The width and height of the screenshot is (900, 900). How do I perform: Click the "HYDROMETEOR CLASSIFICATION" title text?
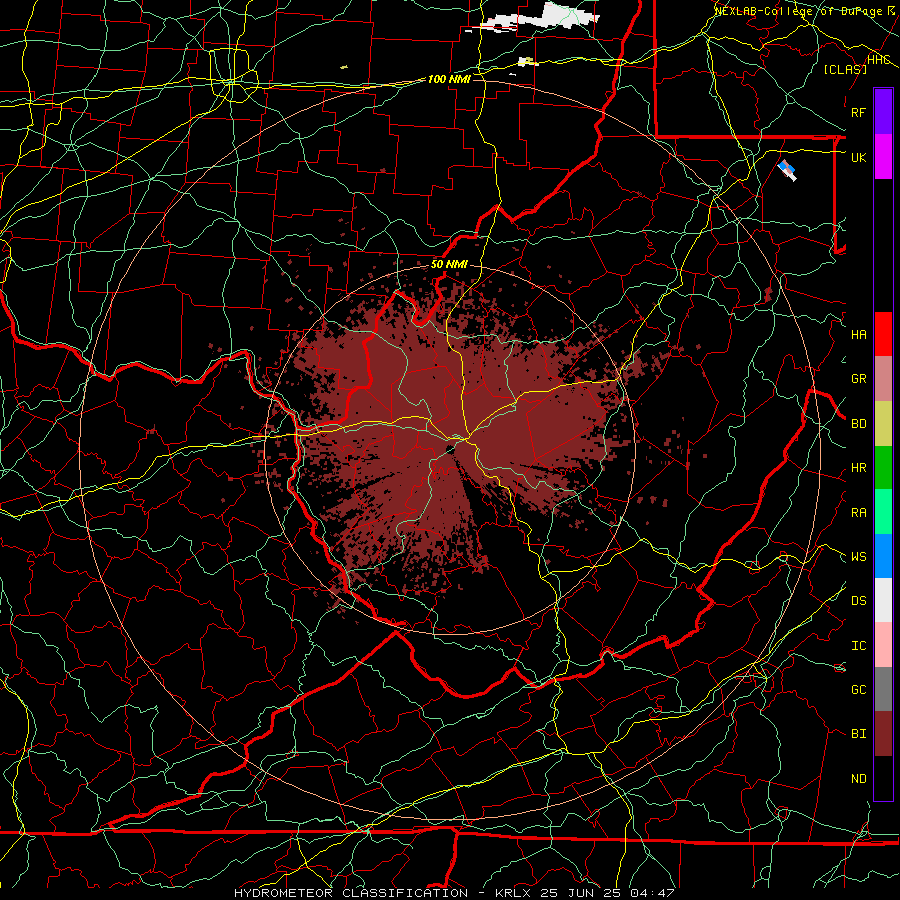(x=351, y=893)
